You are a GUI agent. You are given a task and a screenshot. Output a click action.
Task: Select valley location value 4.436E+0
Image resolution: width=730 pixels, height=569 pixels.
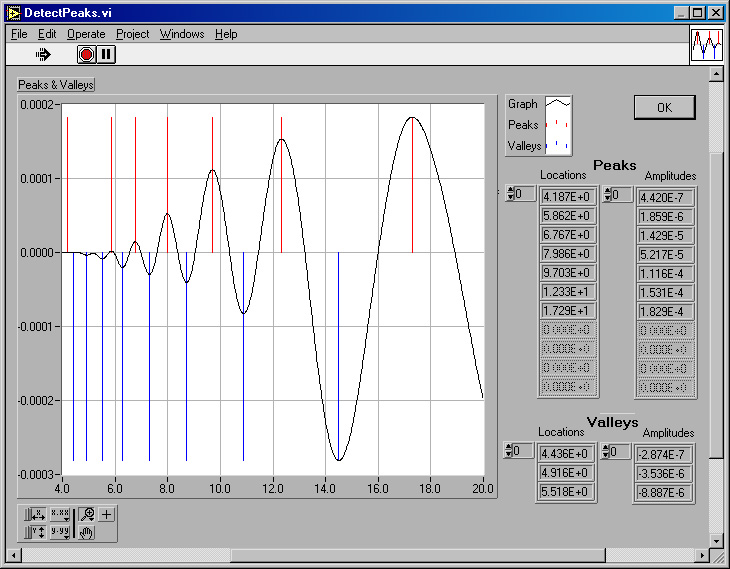[x=566, y=454]
